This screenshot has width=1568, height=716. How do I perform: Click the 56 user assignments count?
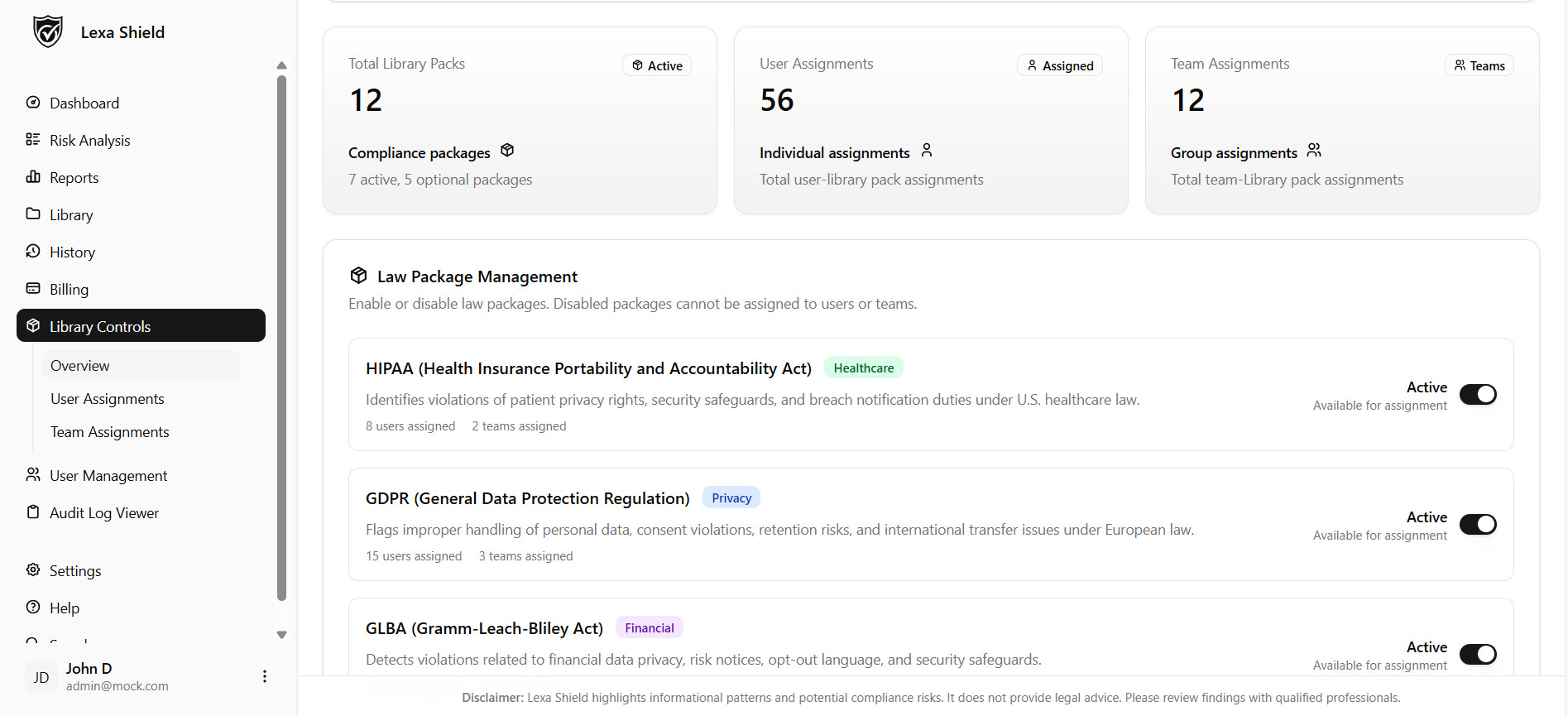tap(777, 100)
